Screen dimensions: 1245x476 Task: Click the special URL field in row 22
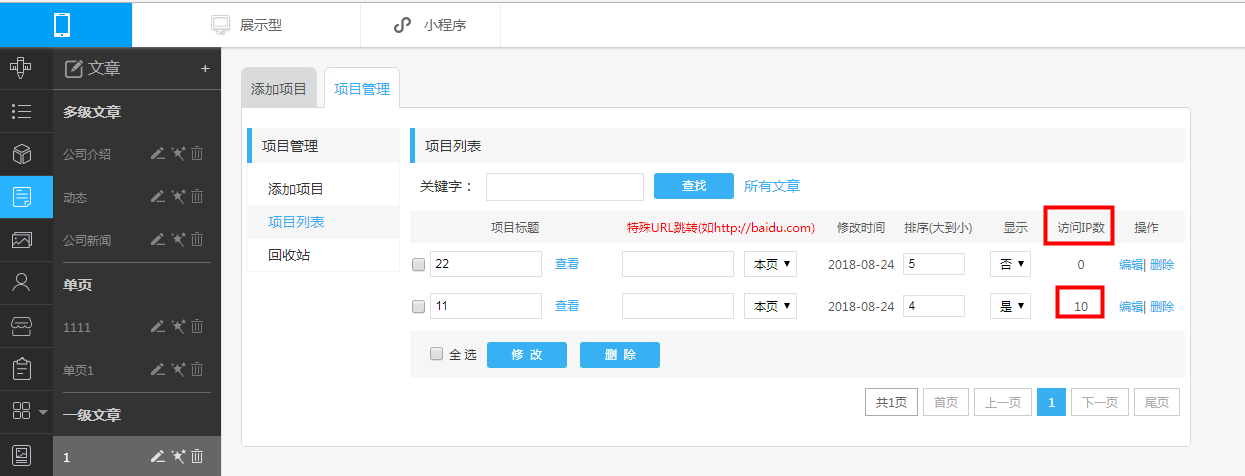(x=678, y=264)
